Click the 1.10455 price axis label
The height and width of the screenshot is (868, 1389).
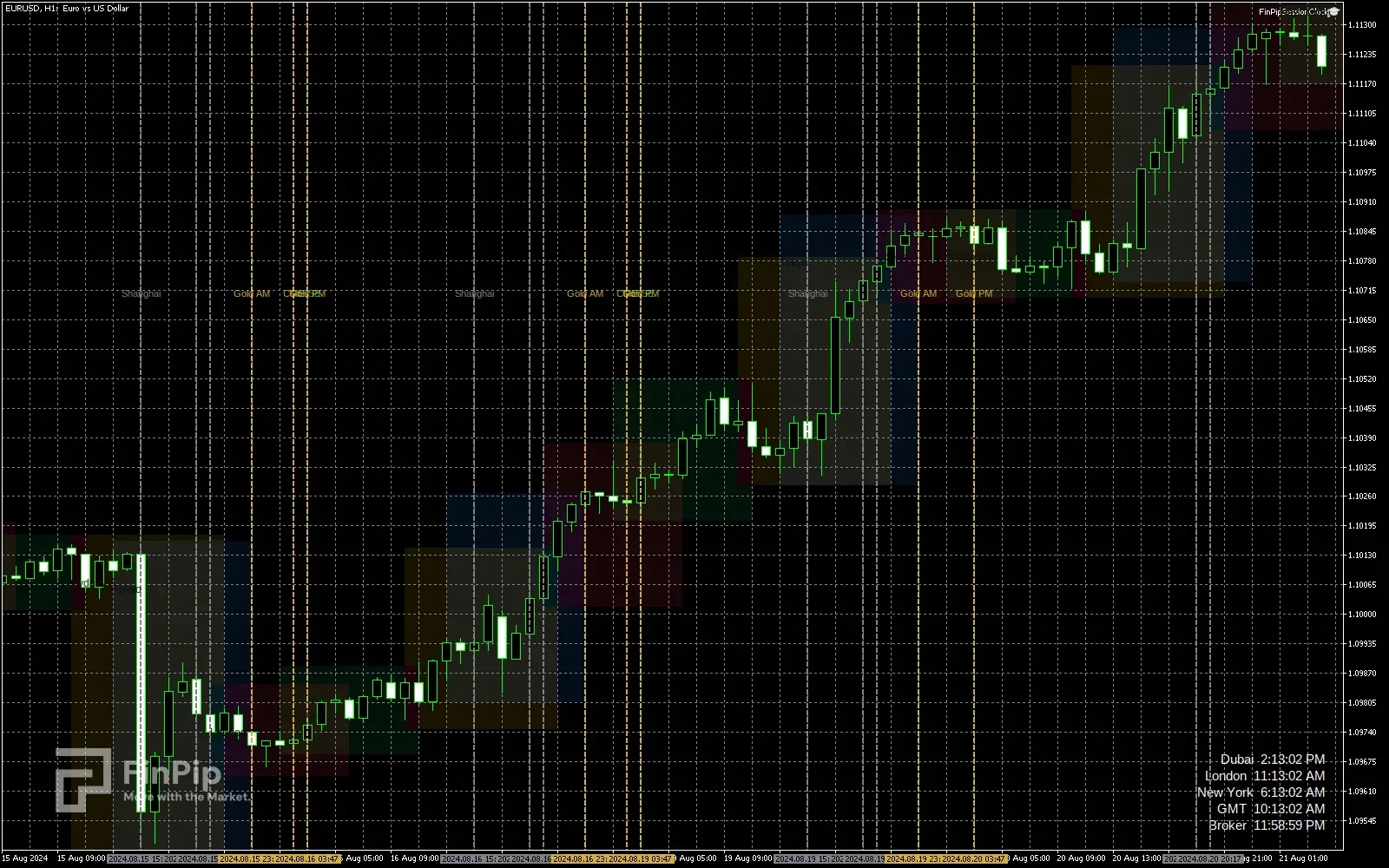coord(1363,409)
